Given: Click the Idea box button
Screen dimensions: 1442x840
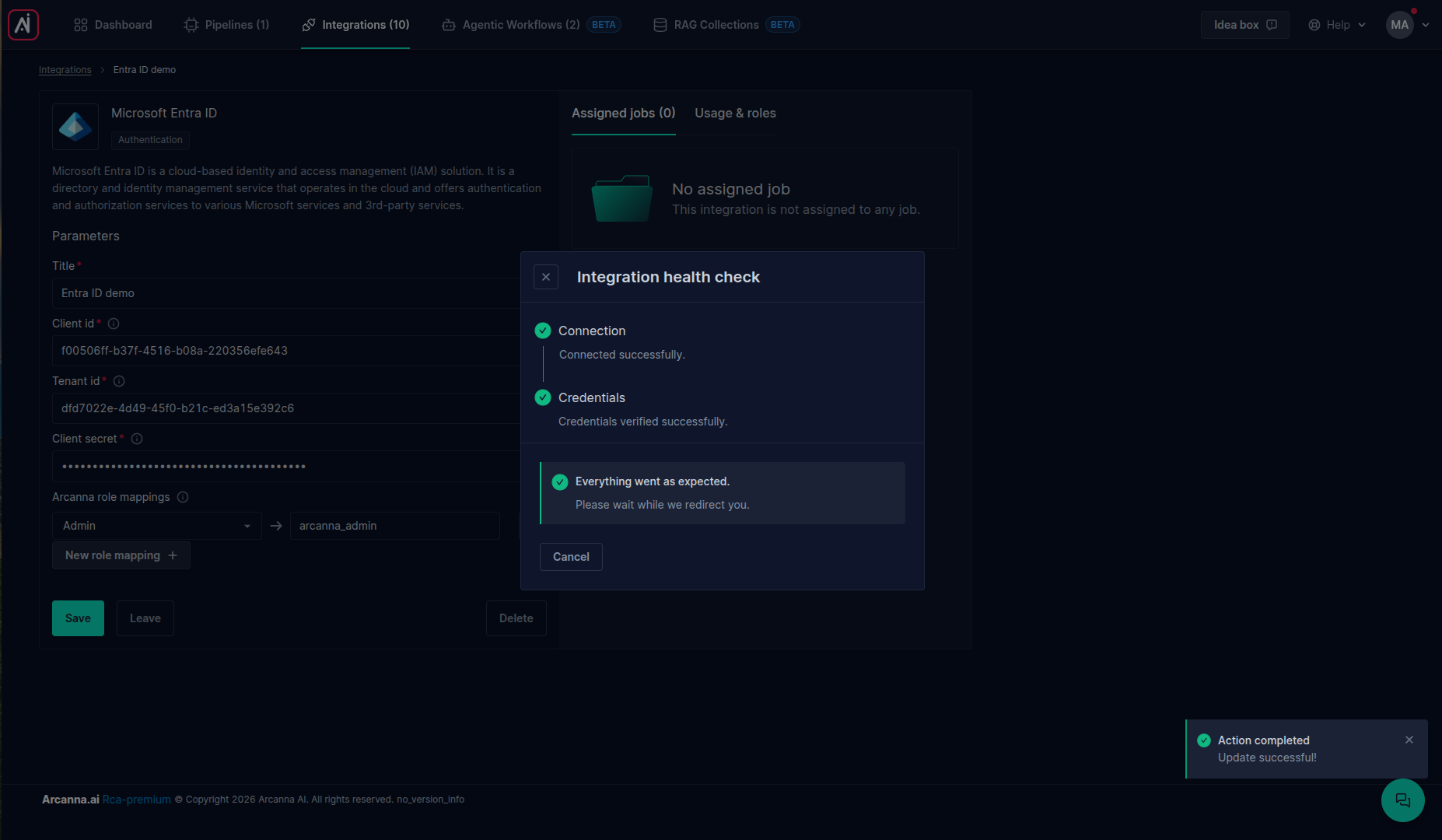Looking at the screenshot, I should (x=1245, y=25).
